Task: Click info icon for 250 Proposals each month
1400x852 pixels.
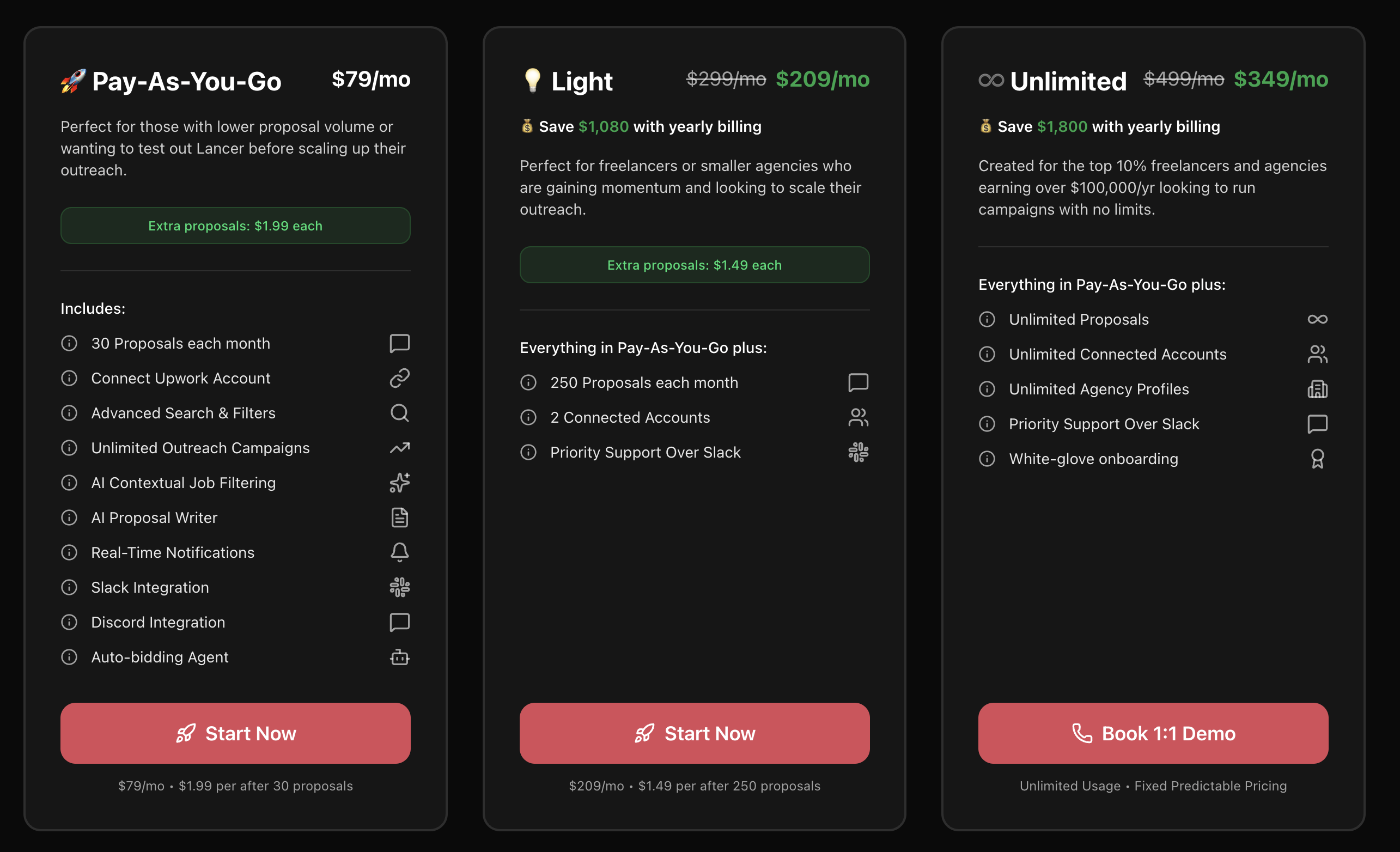Action: coord(528,382)
